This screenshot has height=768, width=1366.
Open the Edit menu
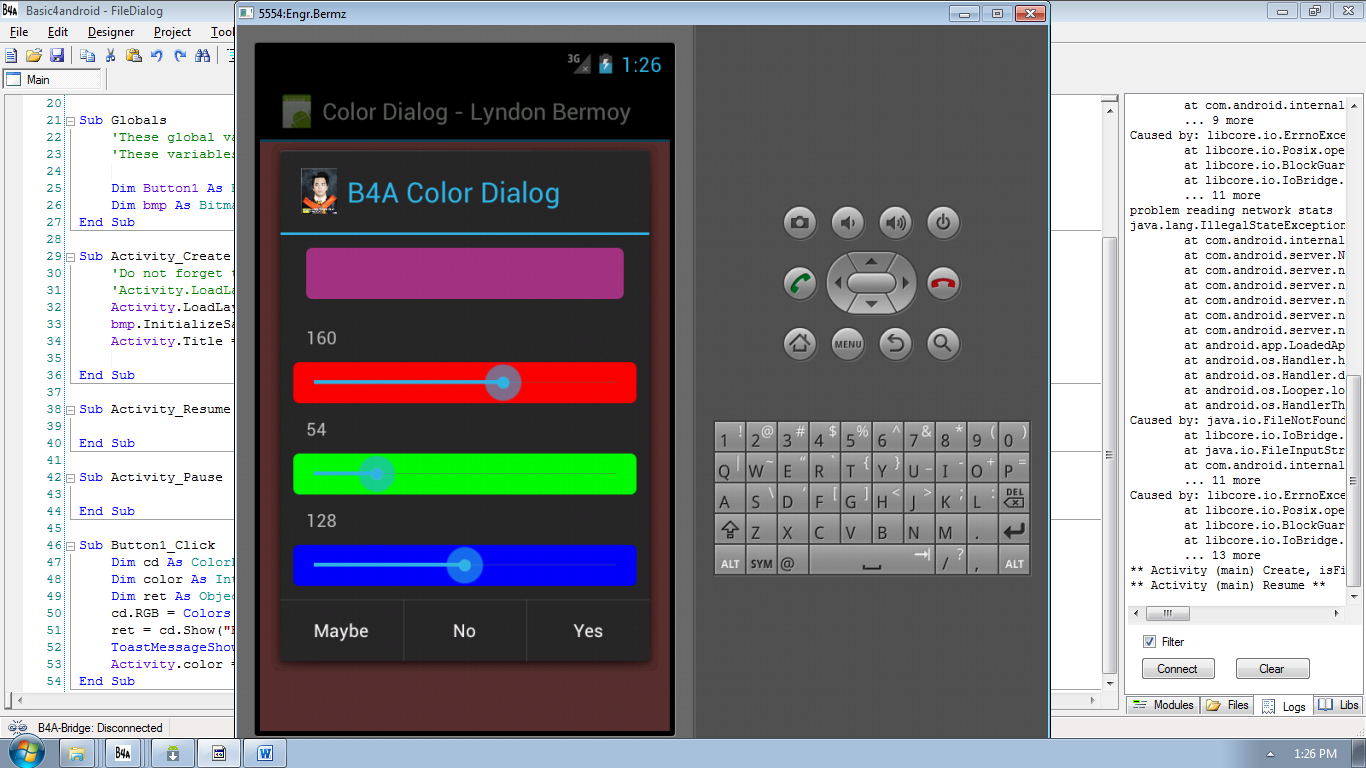(58, 32)
